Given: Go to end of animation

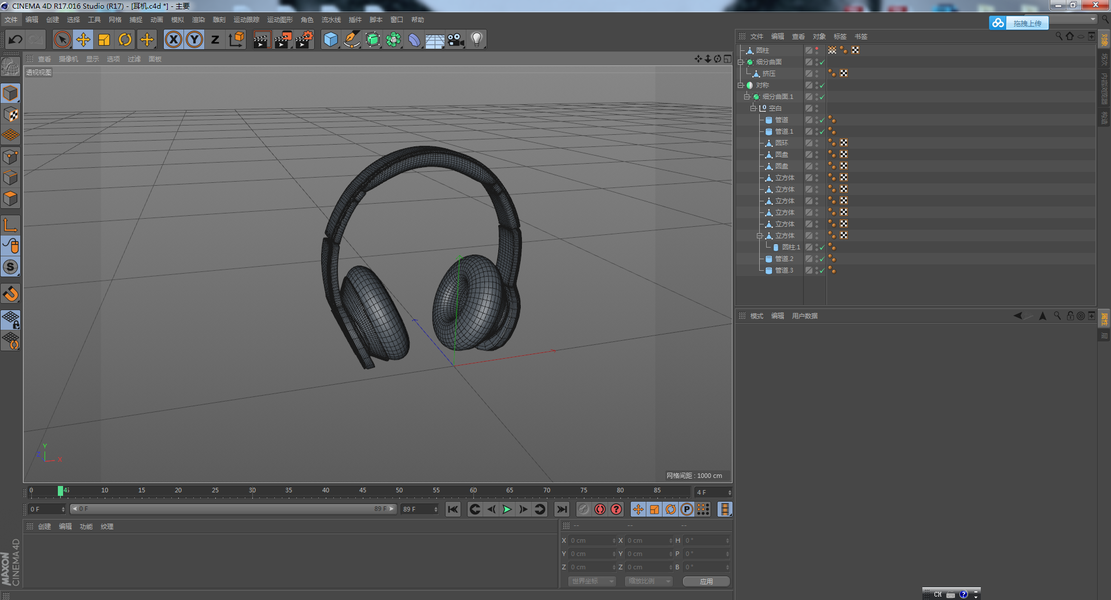Looking at the screenshot, I should pos(561,509).
